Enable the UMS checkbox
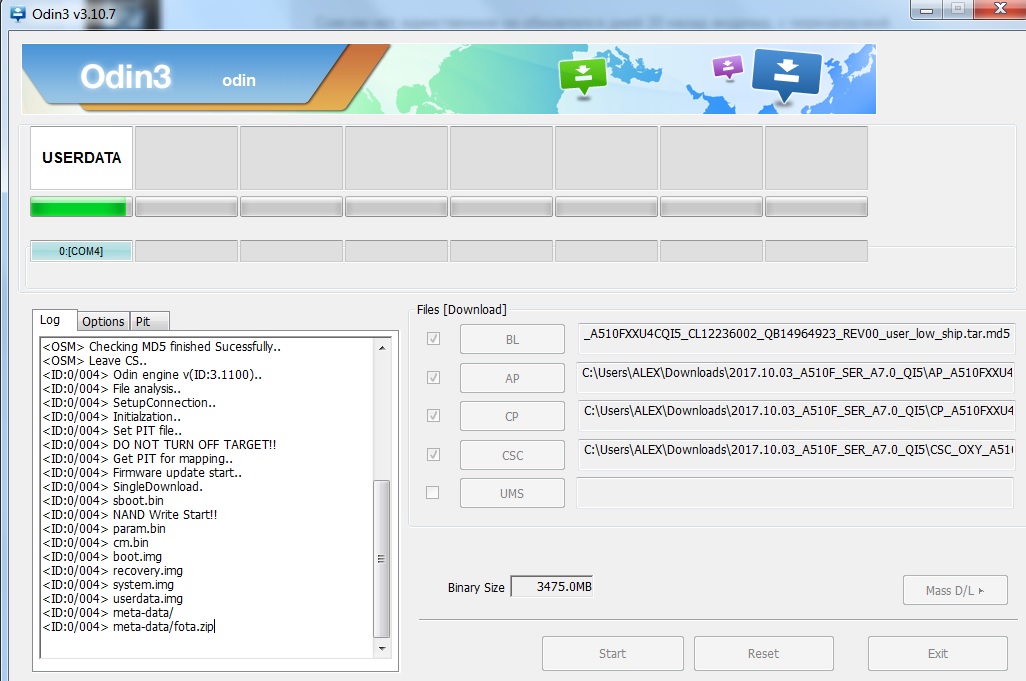The height and width of the screenshot is (681, 1026). [x=433, y=492]
